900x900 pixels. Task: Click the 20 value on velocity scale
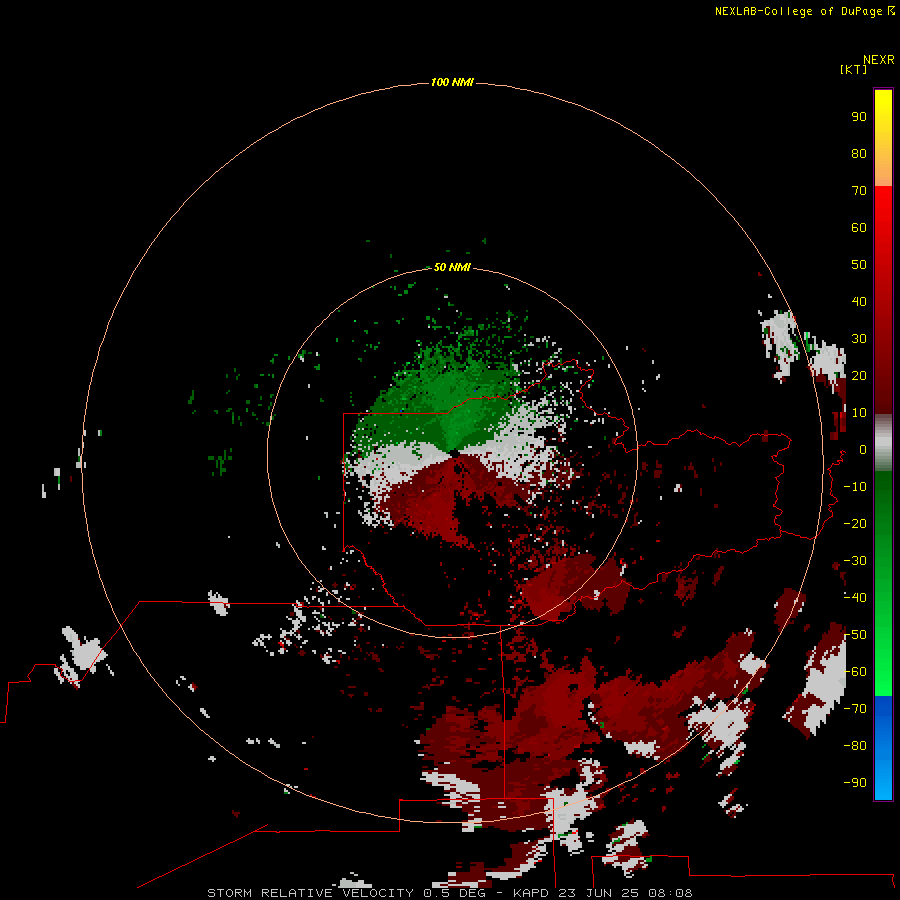coord(859,376)
